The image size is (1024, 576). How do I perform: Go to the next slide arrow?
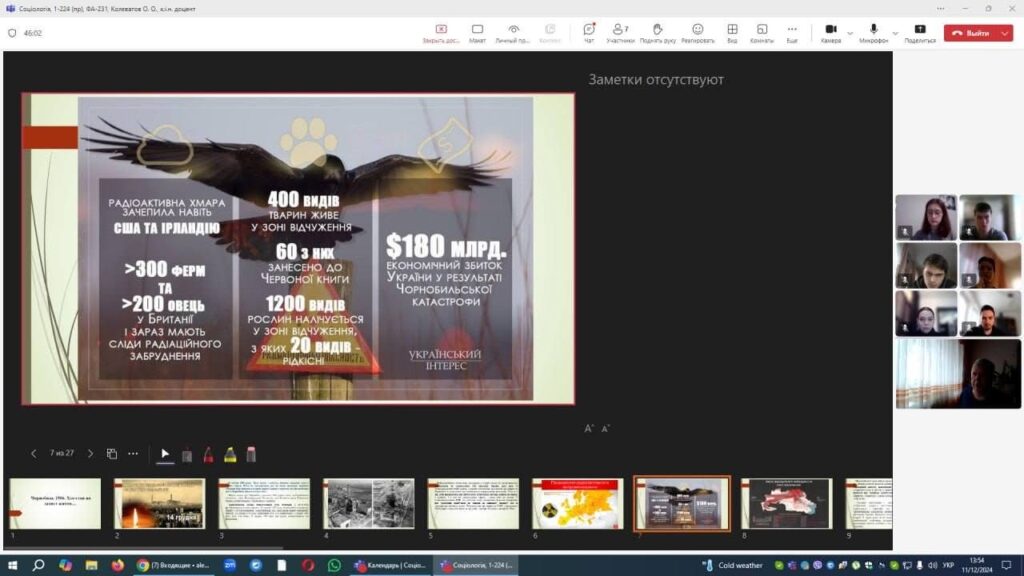pos(90,454)
